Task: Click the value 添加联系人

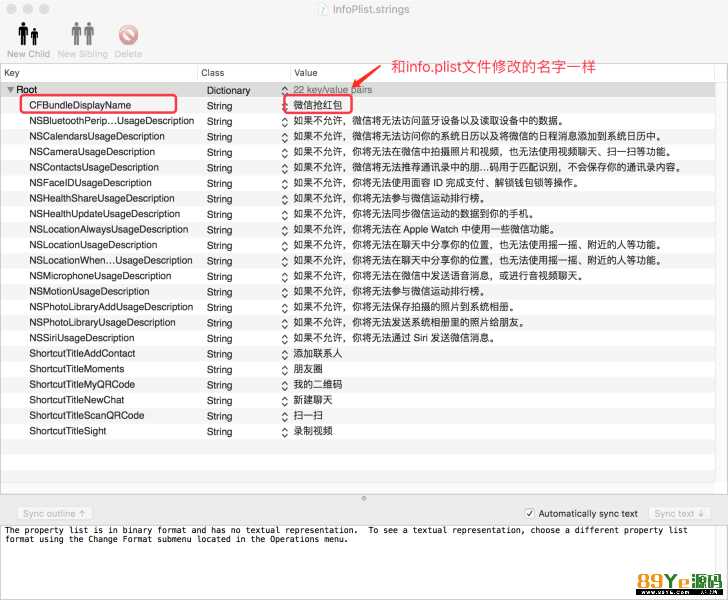Action: point(318,353)
